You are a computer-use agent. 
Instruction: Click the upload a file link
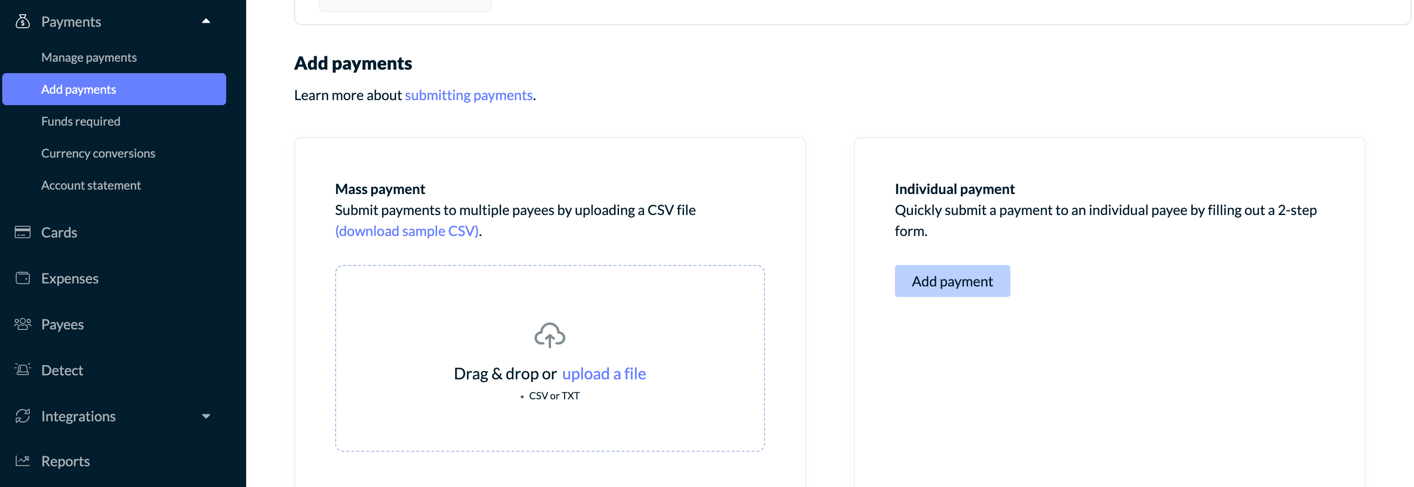(604, 373)
